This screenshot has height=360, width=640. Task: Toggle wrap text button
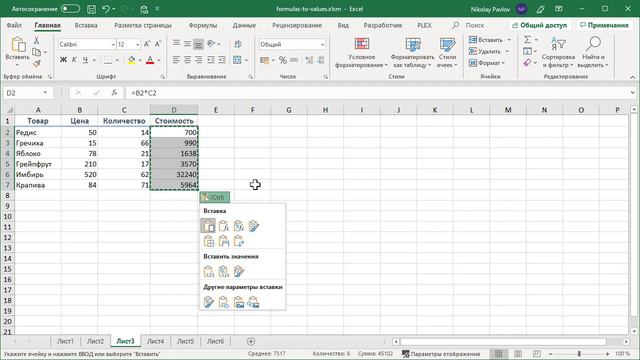(x=238, y=44)
